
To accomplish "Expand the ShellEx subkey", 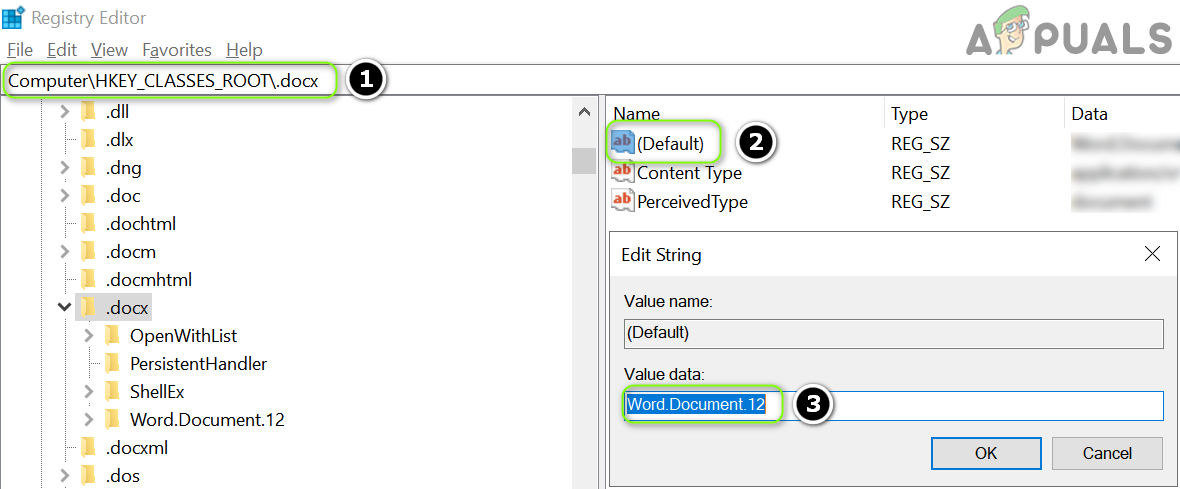I will click(89, 392).
